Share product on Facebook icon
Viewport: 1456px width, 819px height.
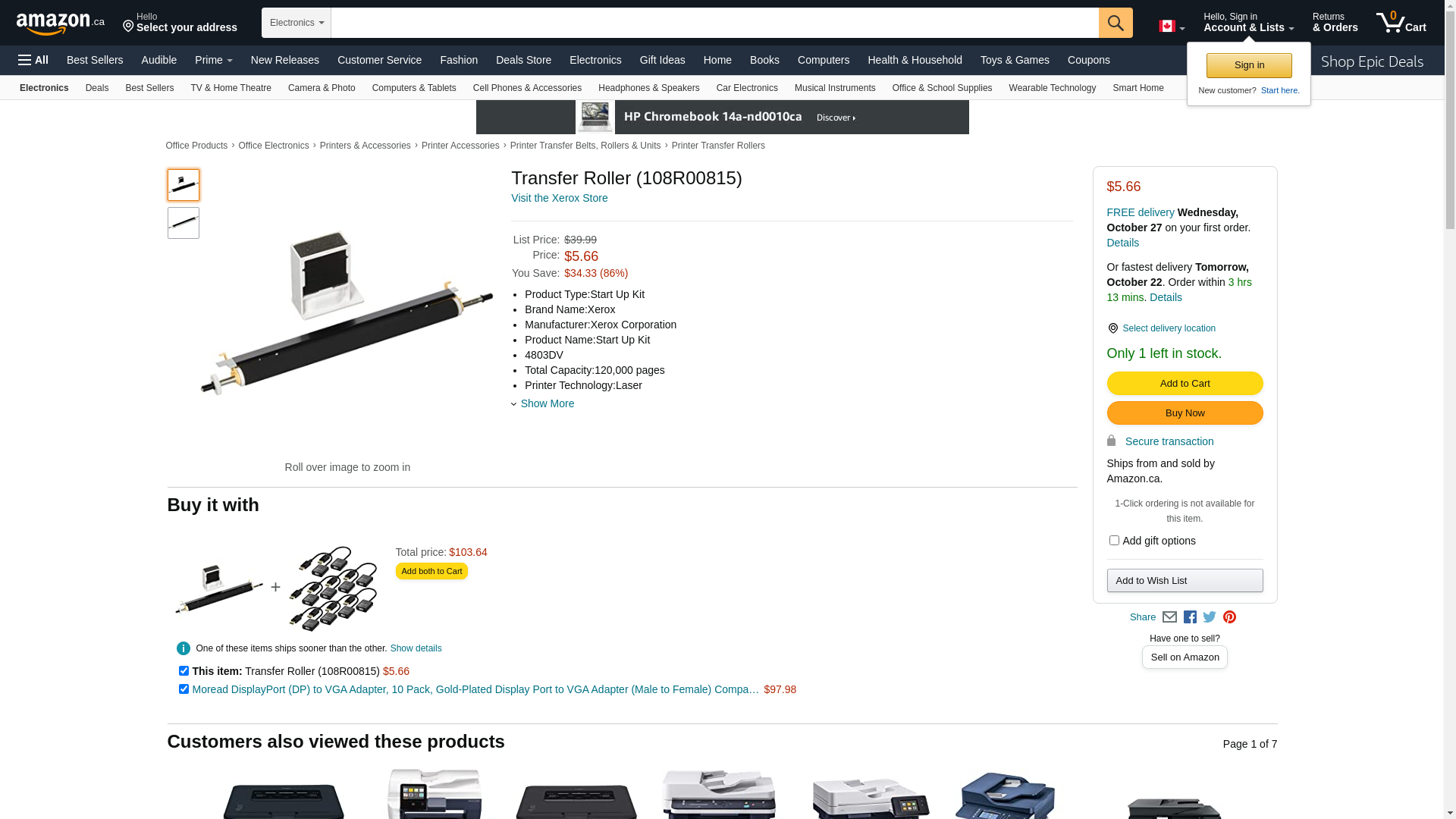click(1190, 617)
